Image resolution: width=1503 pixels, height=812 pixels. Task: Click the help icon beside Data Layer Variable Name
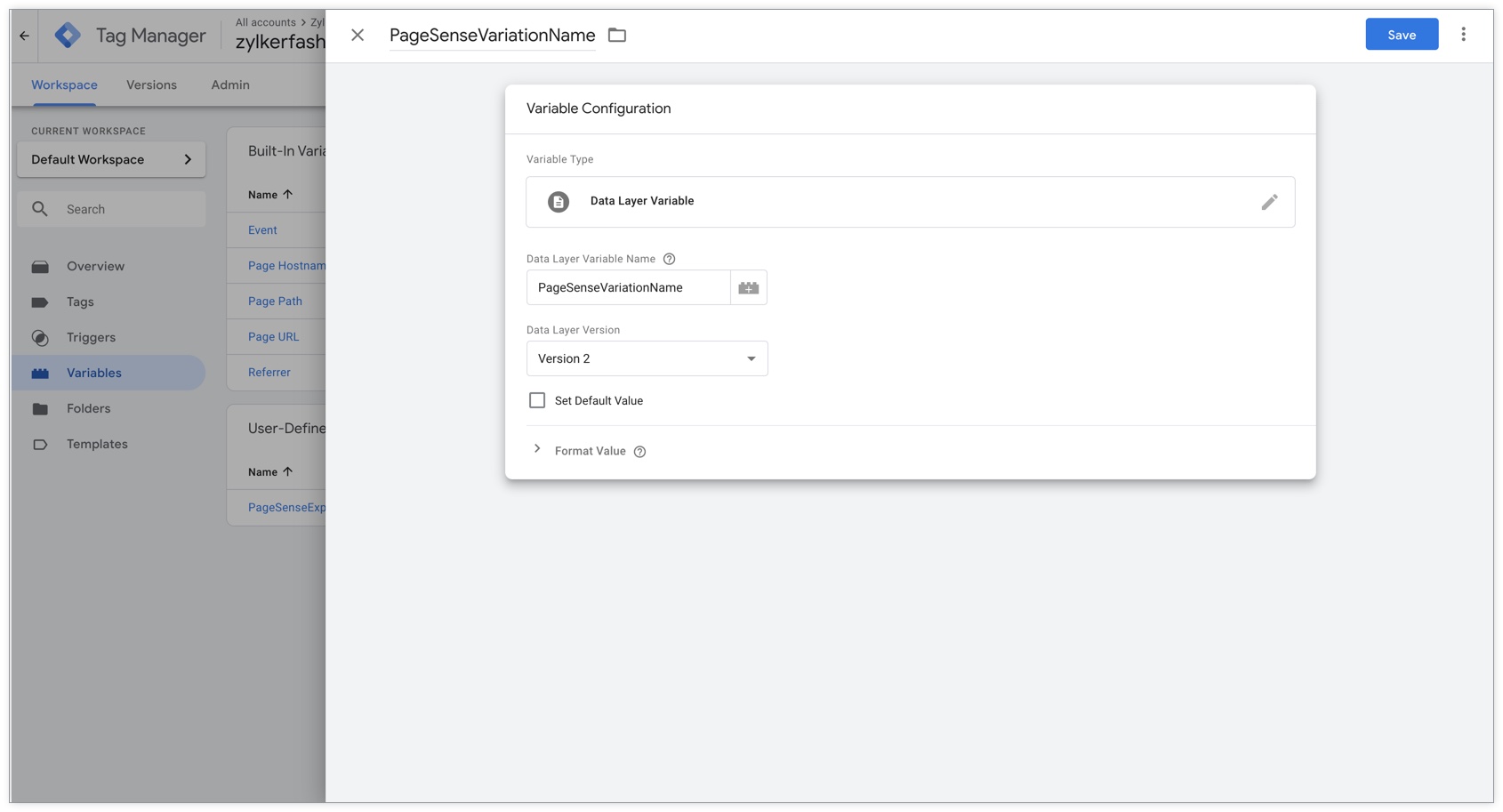tap(670, 259)
